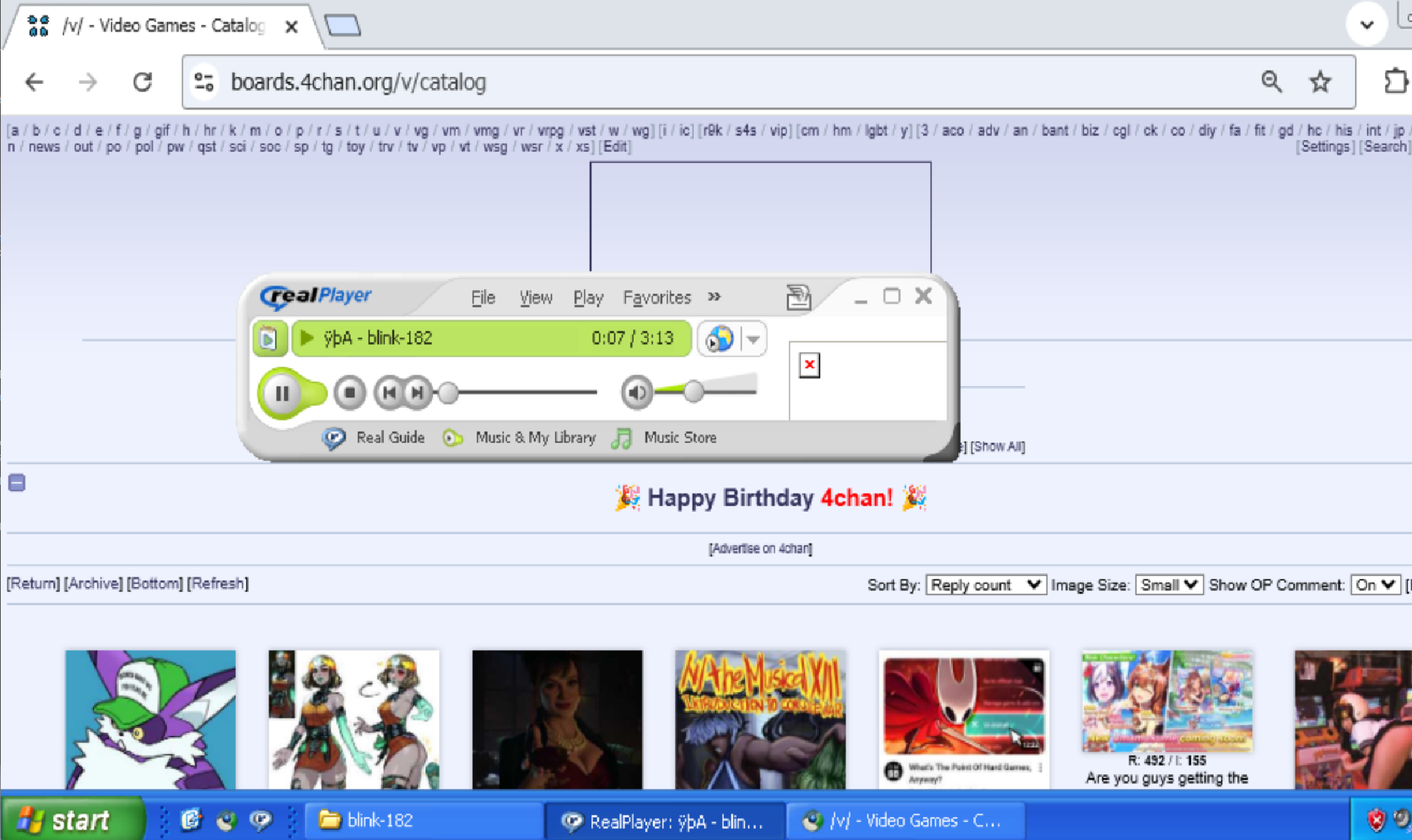This screenshot has height=840, width=1412.
Task: Expand the dropdown arrow beside the globe
Action: pos(754,340)
